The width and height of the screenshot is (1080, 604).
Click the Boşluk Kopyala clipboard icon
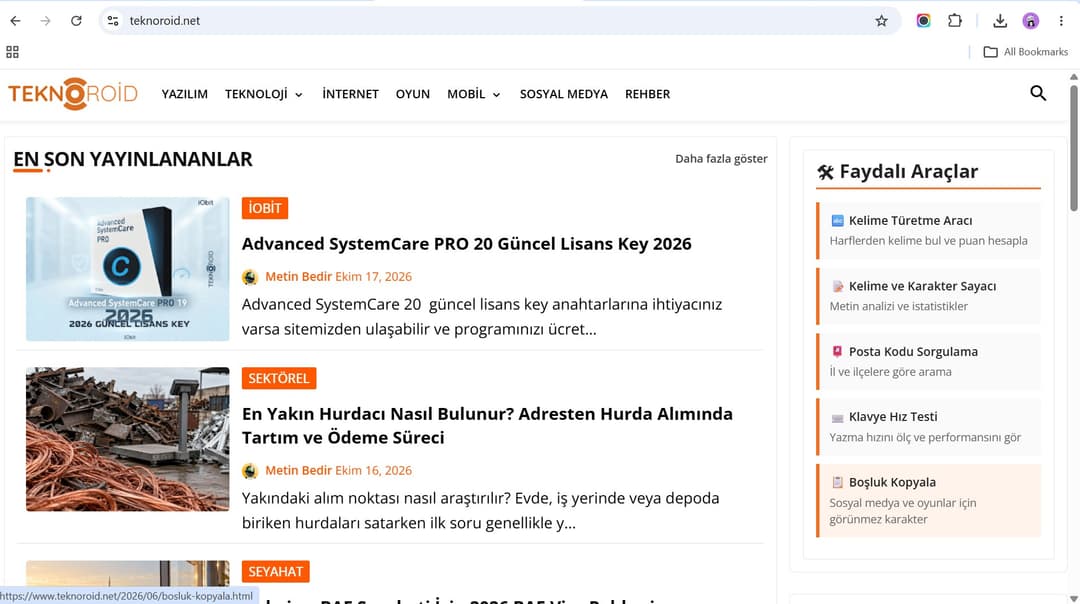838,482
